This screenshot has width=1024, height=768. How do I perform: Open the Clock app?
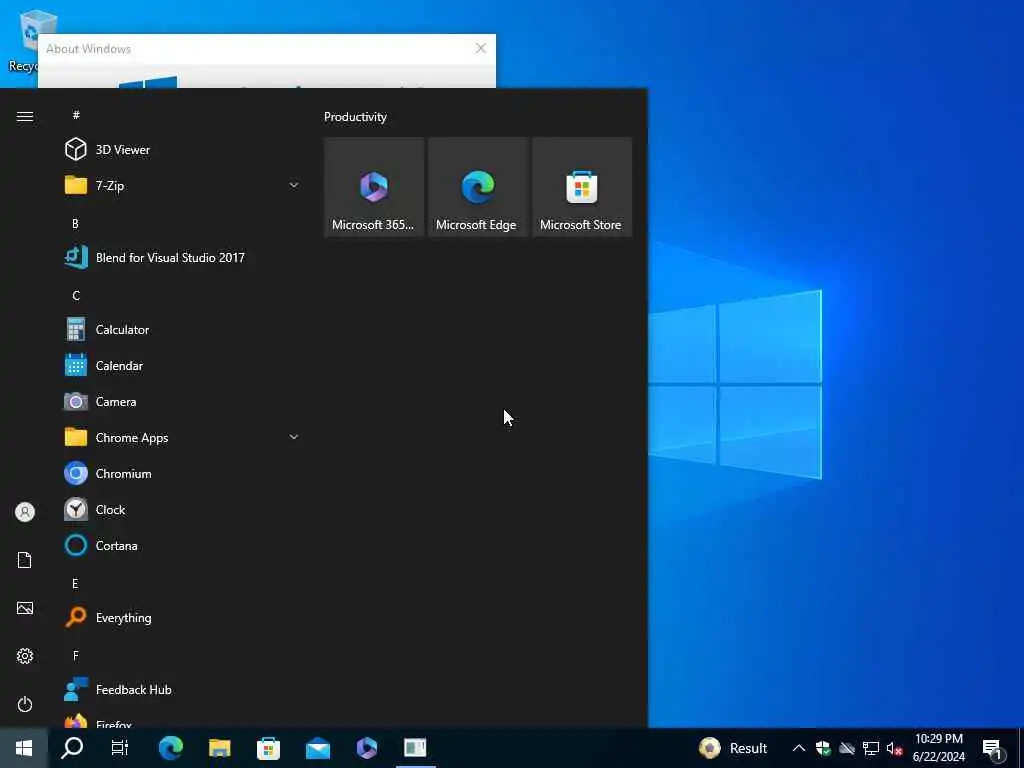pos(183,509)
